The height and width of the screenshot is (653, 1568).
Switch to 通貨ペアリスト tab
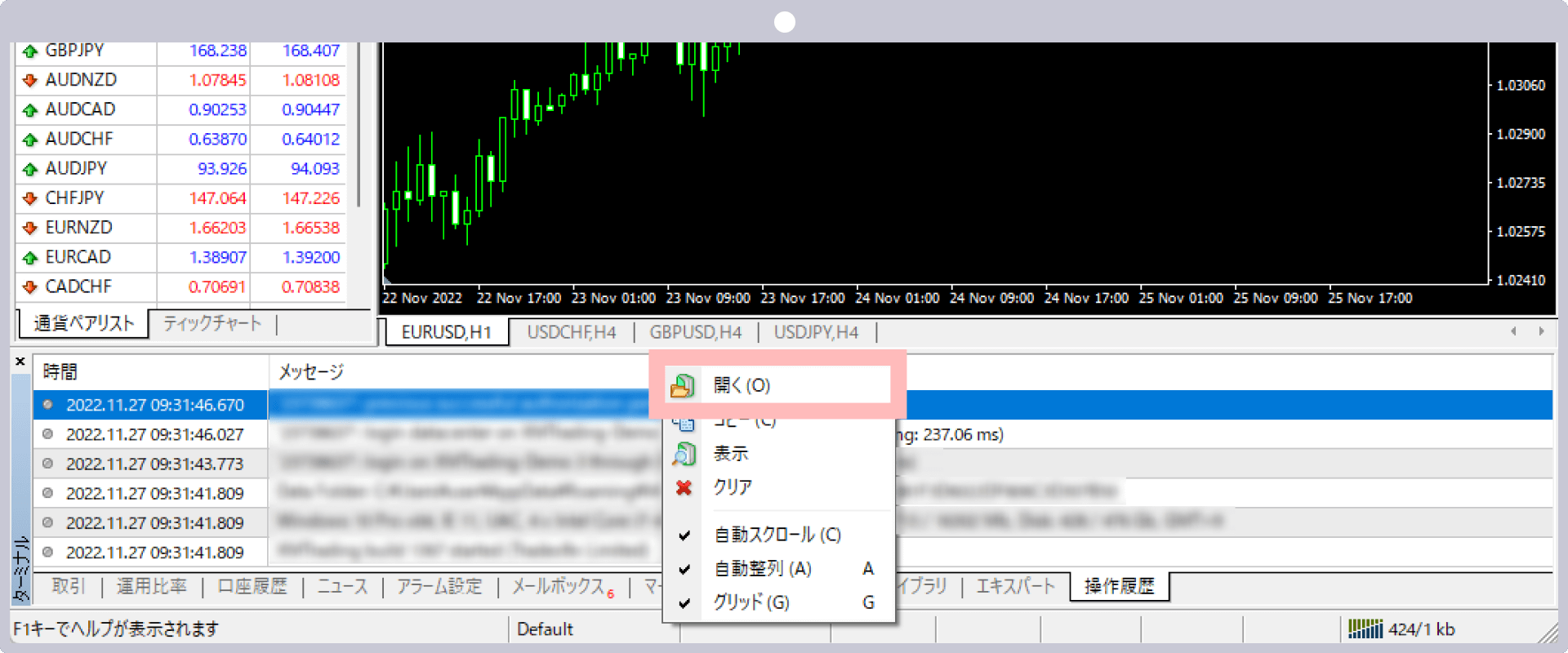click(x=83, y=323)
